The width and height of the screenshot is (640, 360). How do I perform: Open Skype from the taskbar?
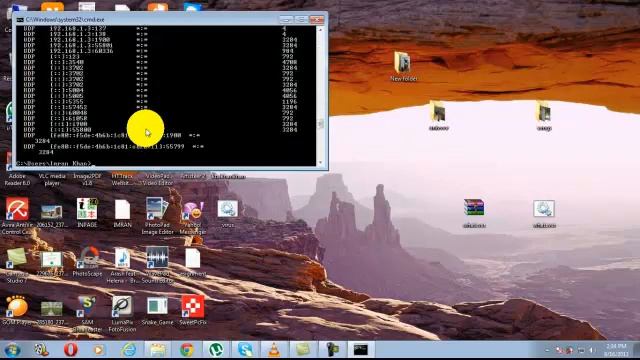click(245, 350)
